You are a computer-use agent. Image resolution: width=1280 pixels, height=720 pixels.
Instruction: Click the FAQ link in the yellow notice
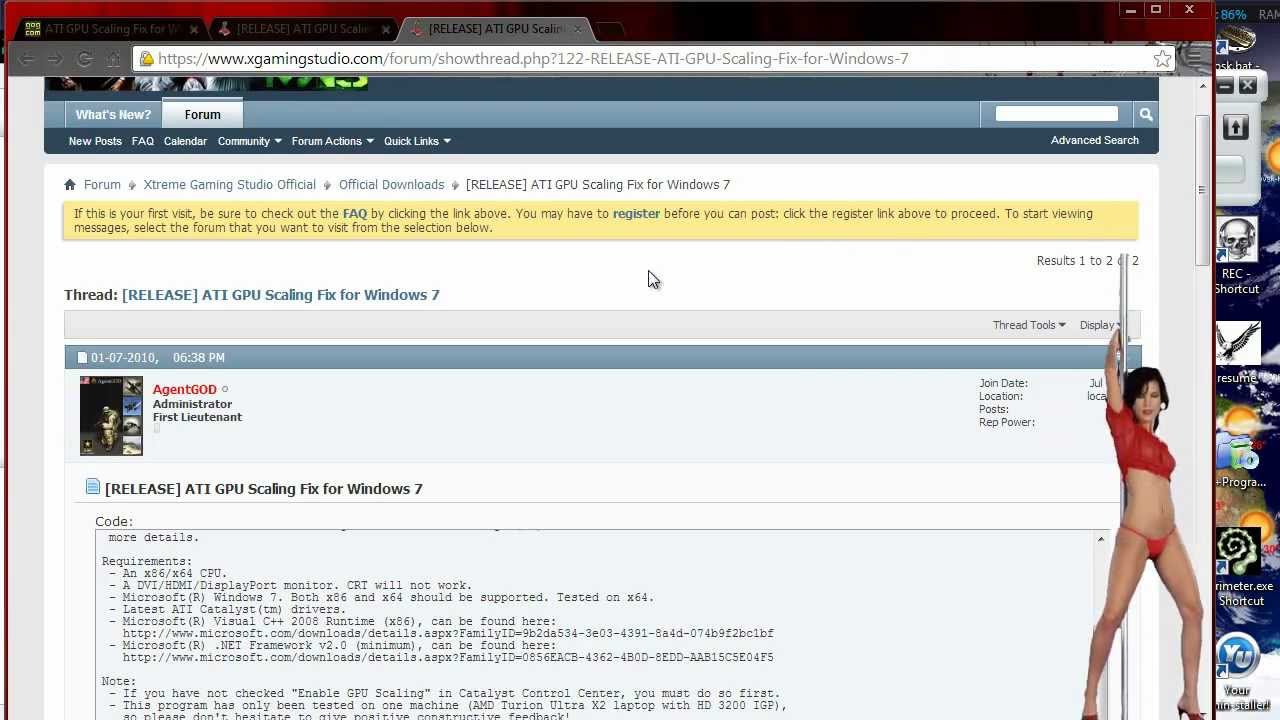coord(355,214)
